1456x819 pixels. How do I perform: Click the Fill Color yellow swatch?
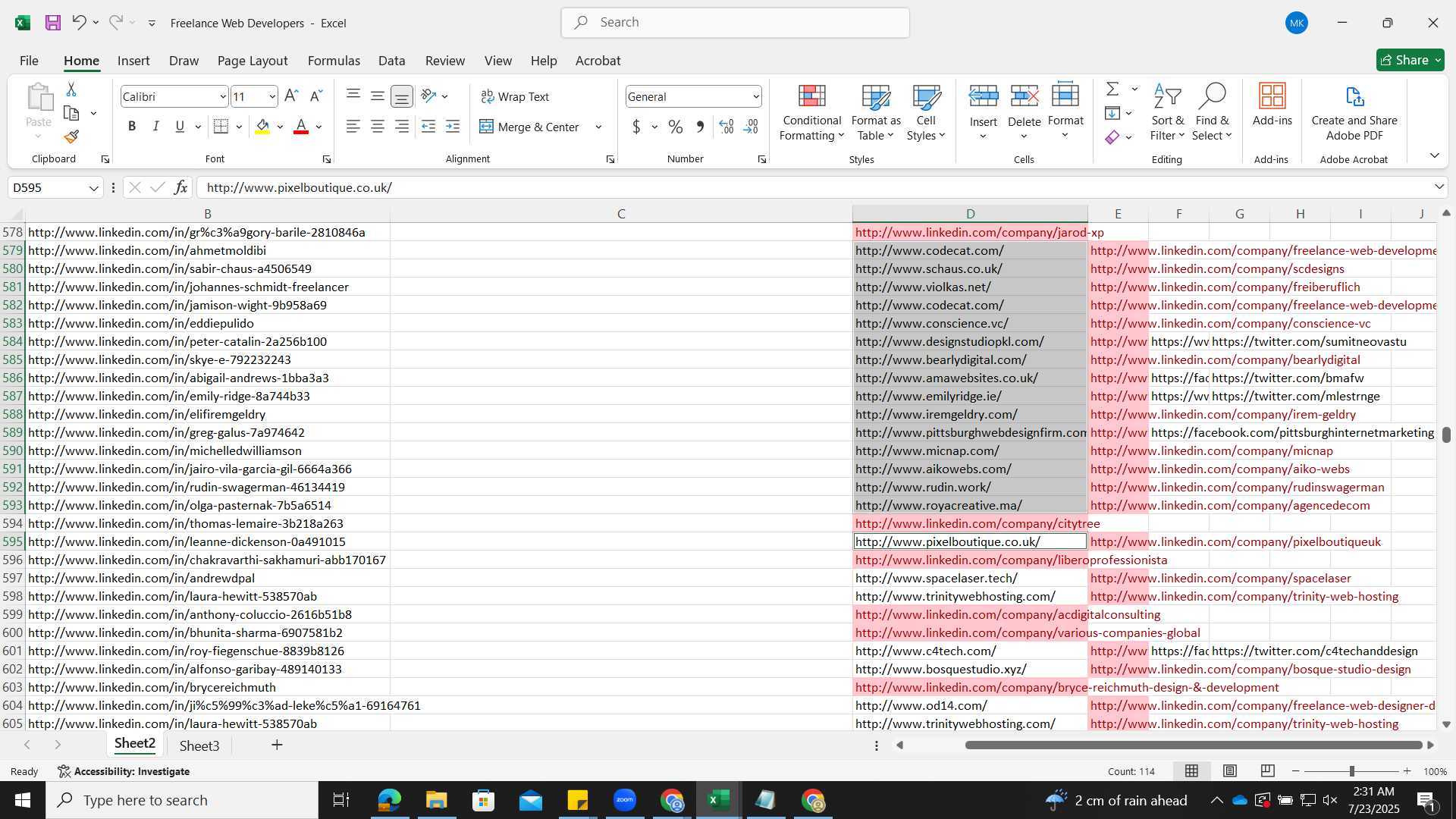pyautogui.click(x=262, y=127)
